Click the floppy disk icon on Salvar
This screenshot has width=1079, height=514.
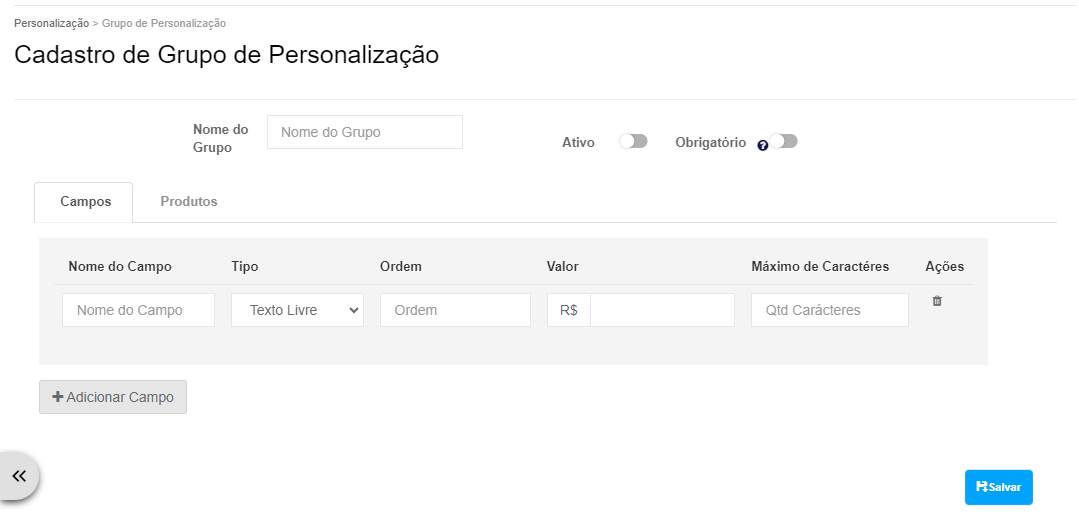pyautogui.click(x=982, y=486)
